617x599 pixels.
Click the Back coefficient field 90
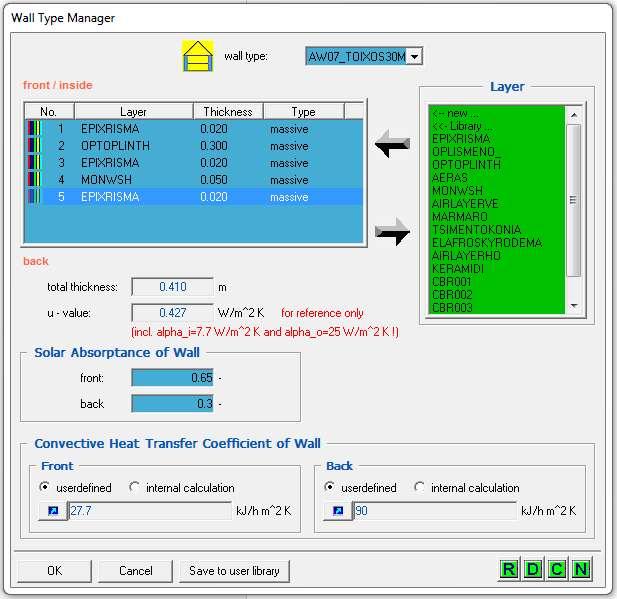[434, 511]
